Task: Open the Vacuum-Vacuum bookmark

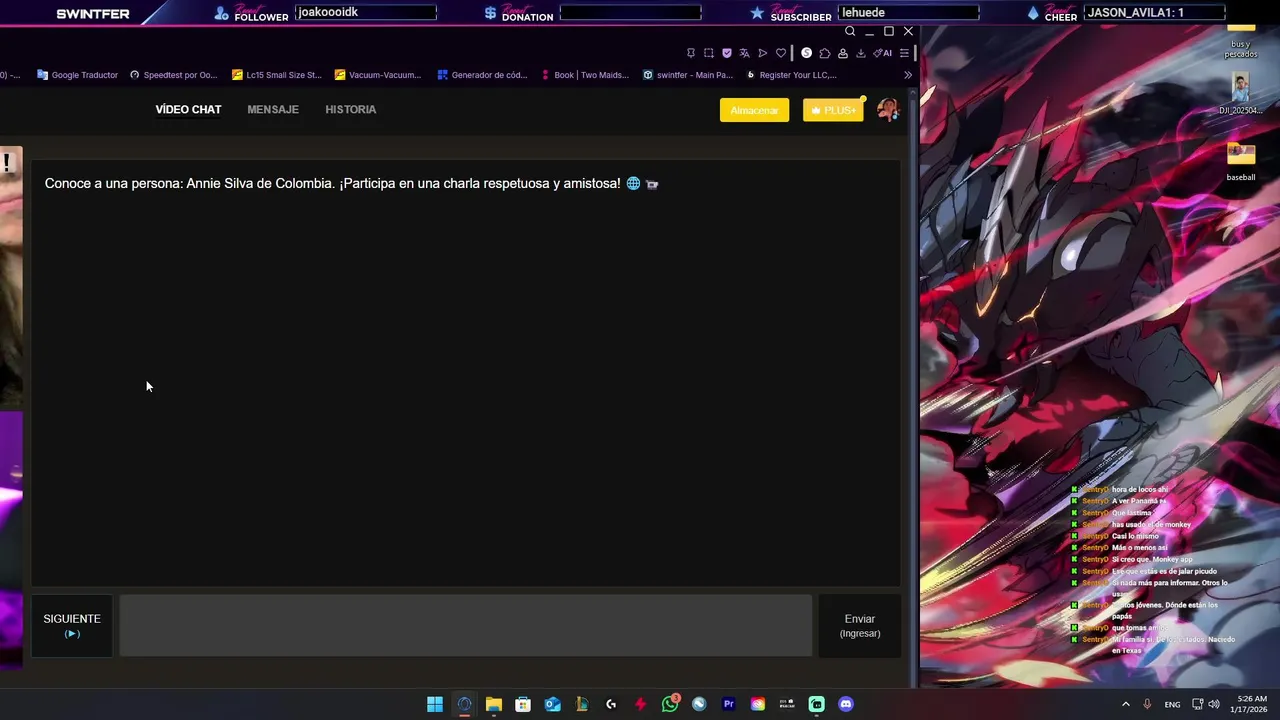Action: (x=378, y=75)
